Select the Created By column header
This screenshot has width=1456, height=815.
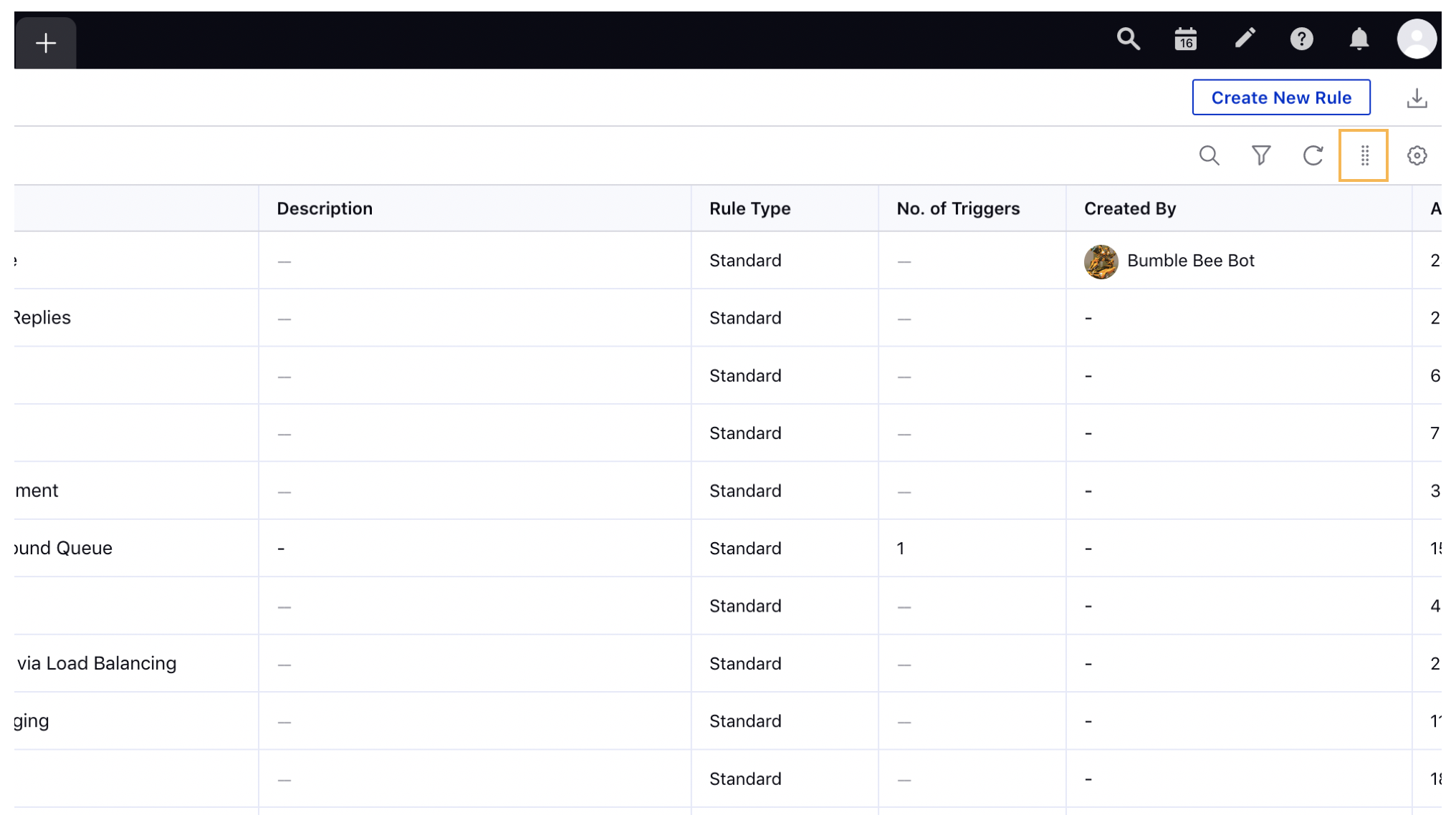tap(1129, 208)
